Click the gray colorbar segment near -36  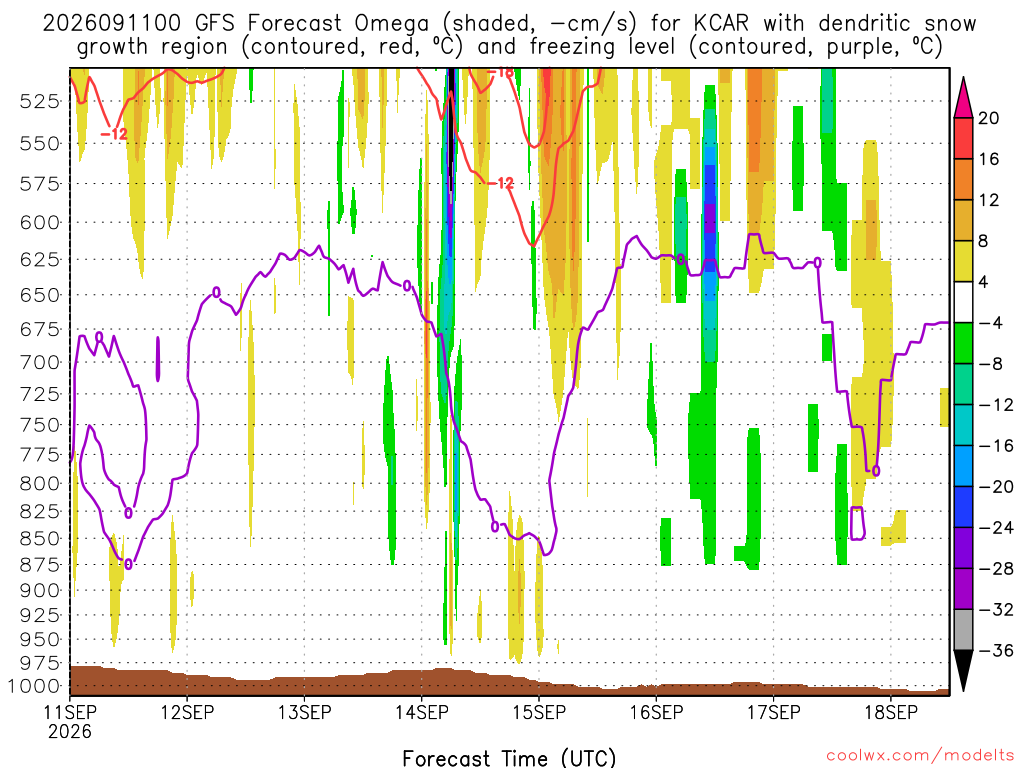click(963, 630)
